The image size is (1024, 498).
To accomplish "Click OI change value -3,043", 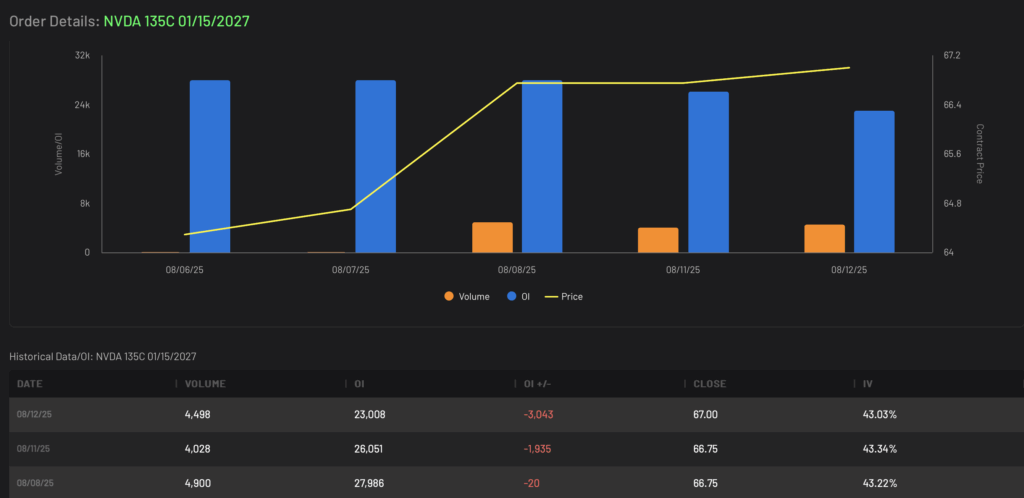I will click(538, 415).
